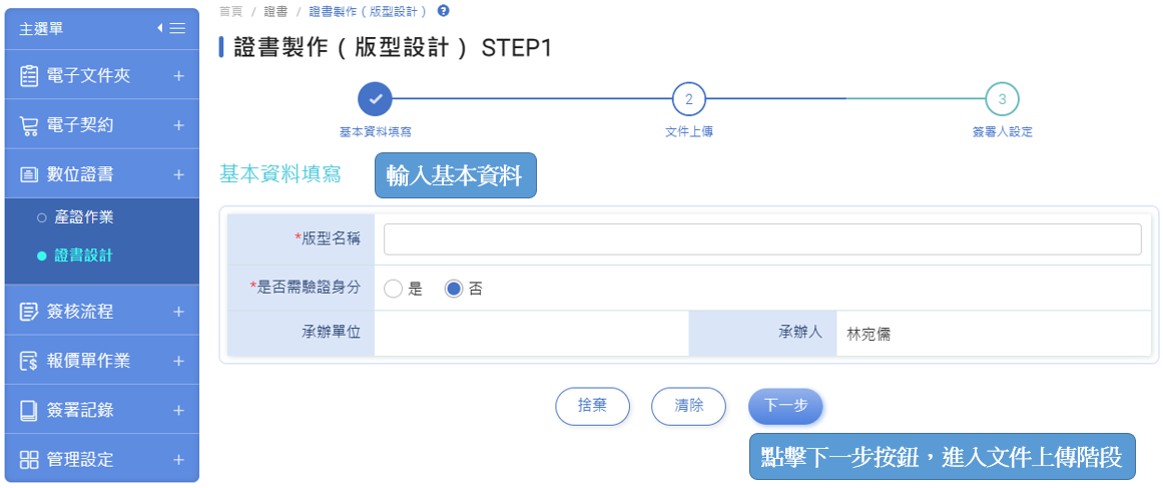Click the 管理設定 grid icon
This screenshot has height=488, width=1163.
coord(29,460)
